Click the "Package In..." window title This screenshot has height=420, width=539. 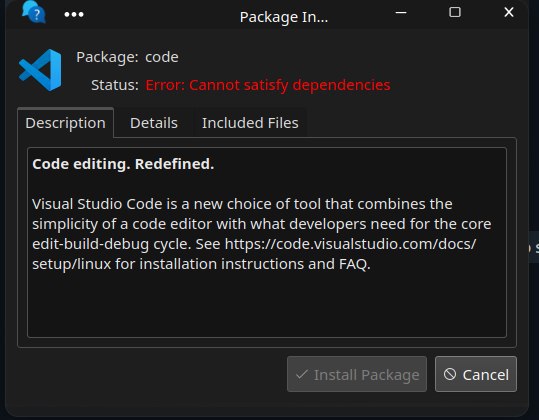pos(284,17)
